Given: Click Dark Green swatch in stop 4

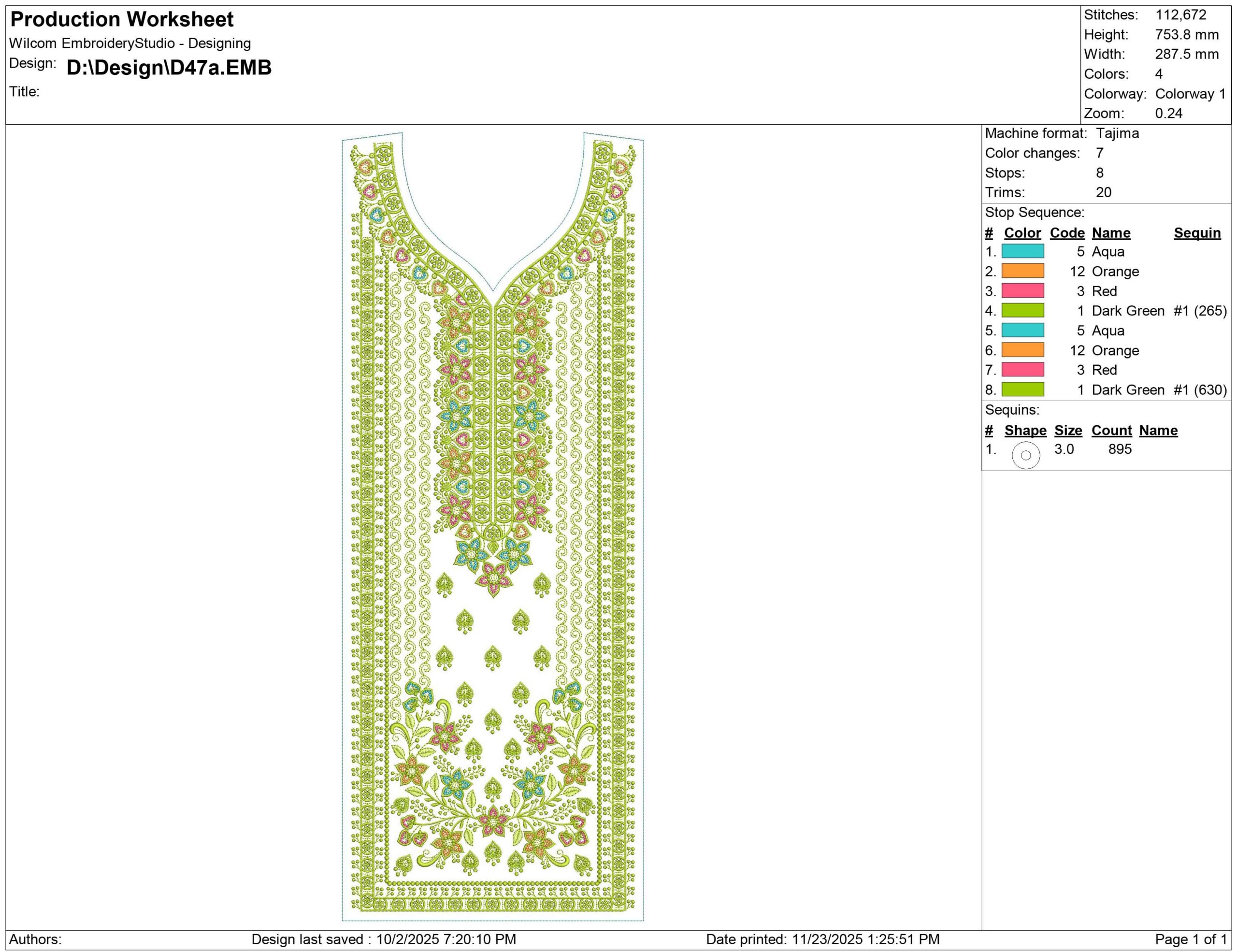Looking at the screenshot, I should 1022,311.
